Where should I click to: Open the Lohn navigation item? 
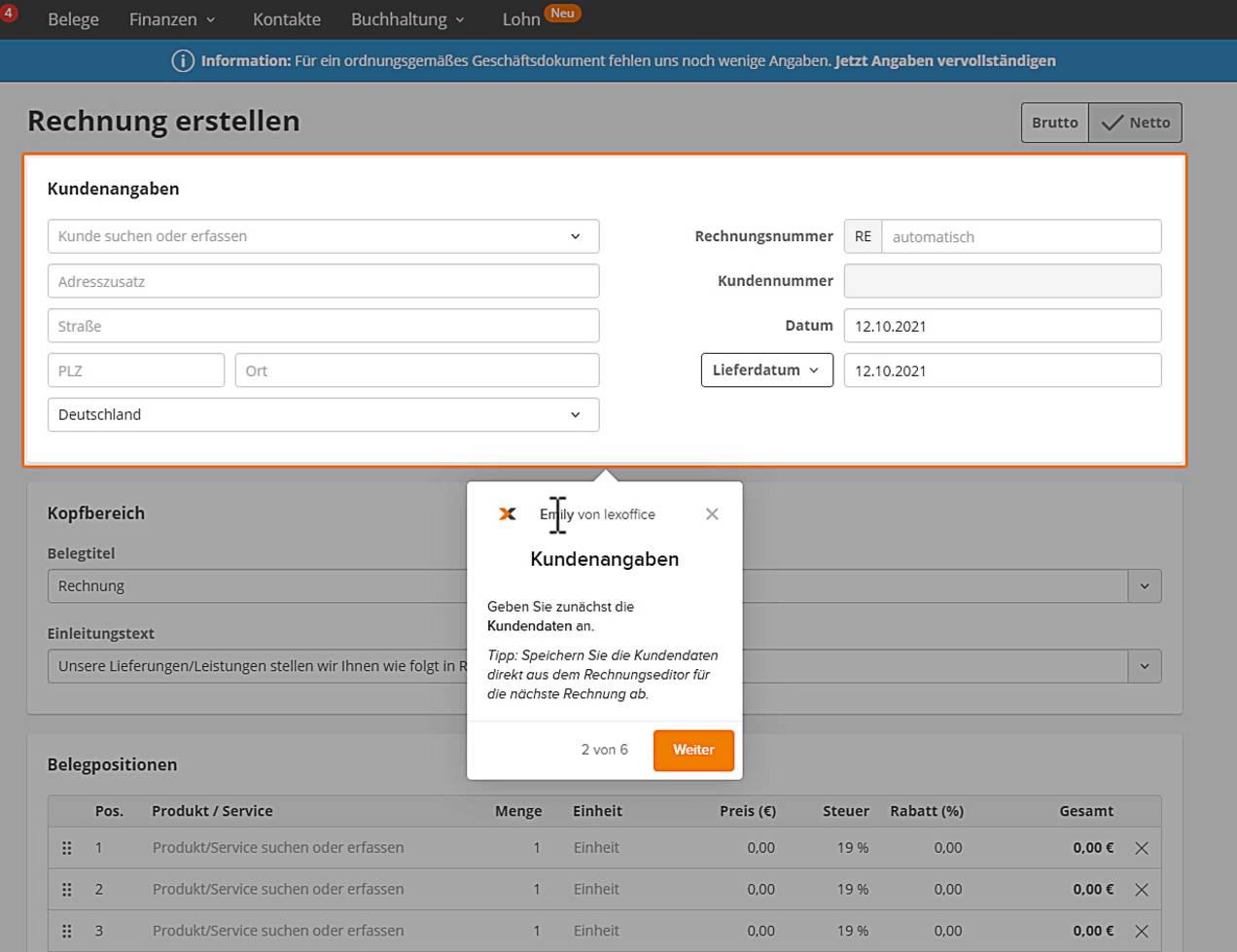[x=521, y=19]
